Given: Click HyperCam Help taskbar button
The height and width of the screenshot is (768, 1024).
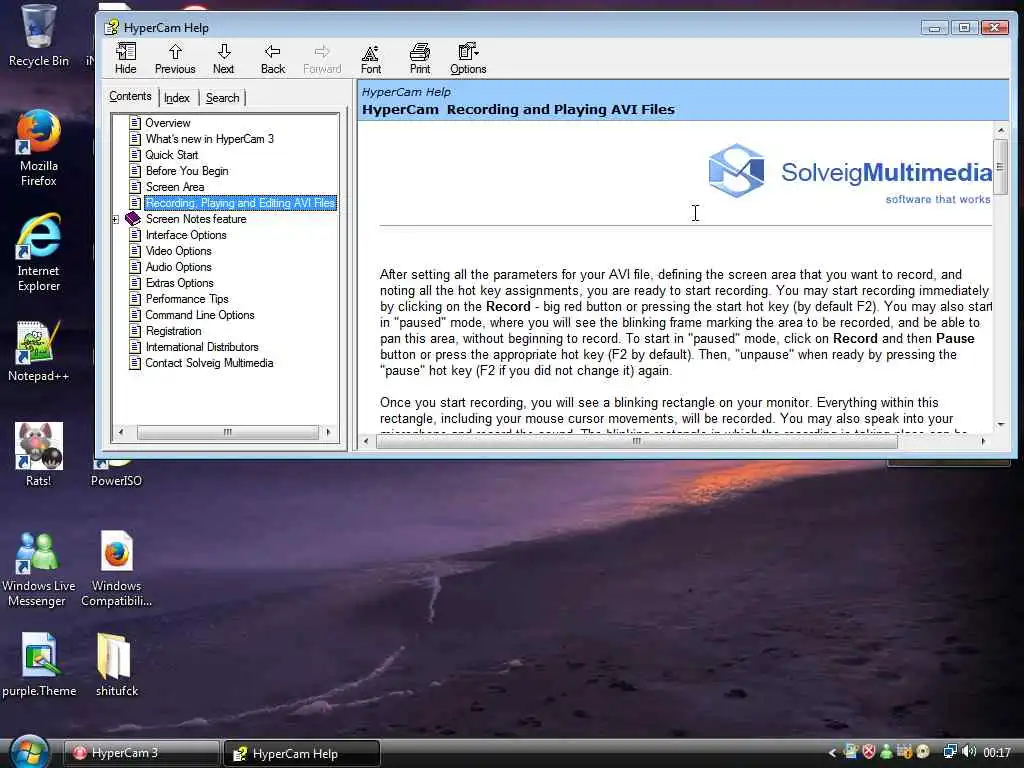Looking at the screenshot, I should point(302,754).
